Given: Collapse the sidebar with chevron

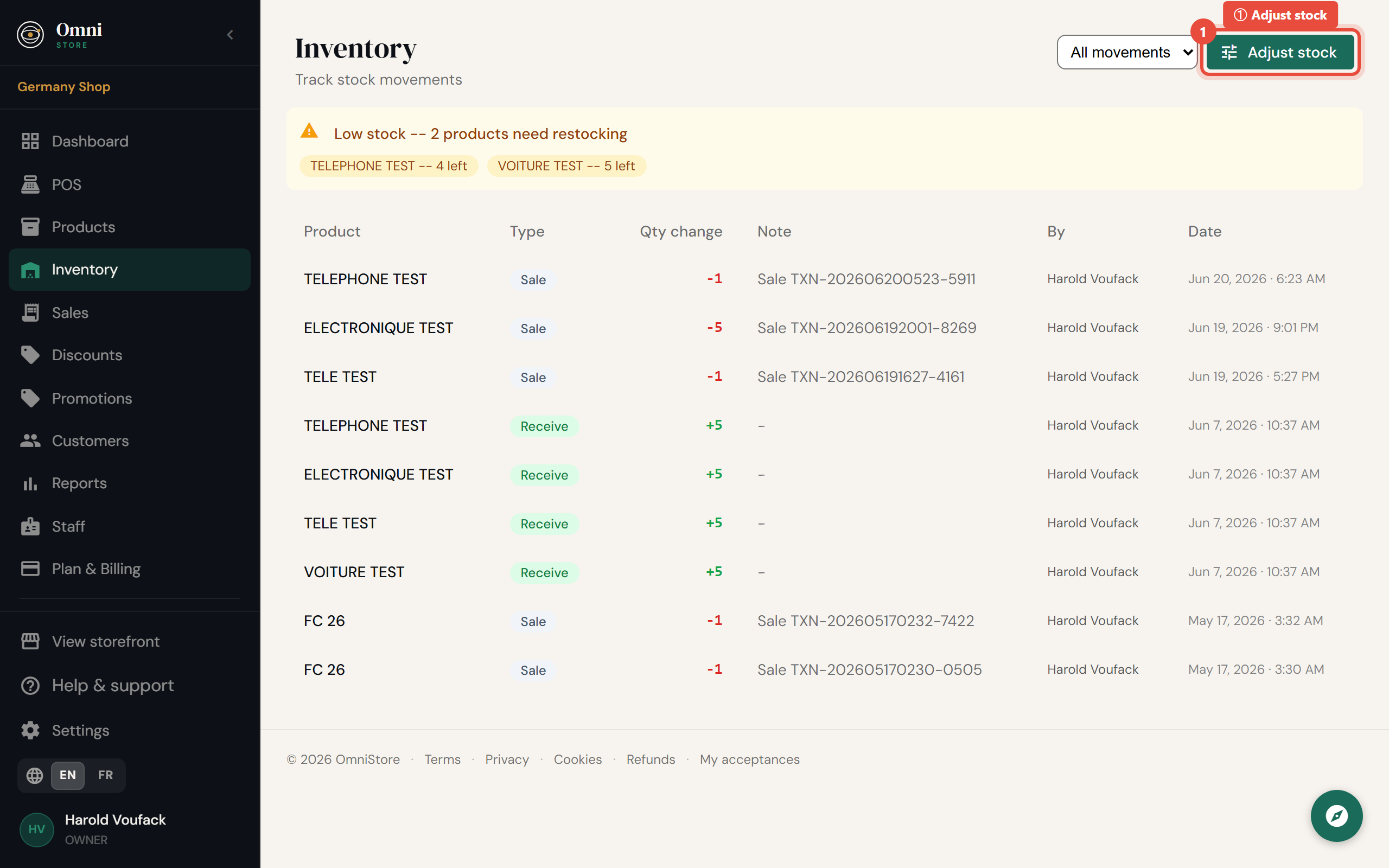Looking at the screenshot, I should (x=230, y=34).
